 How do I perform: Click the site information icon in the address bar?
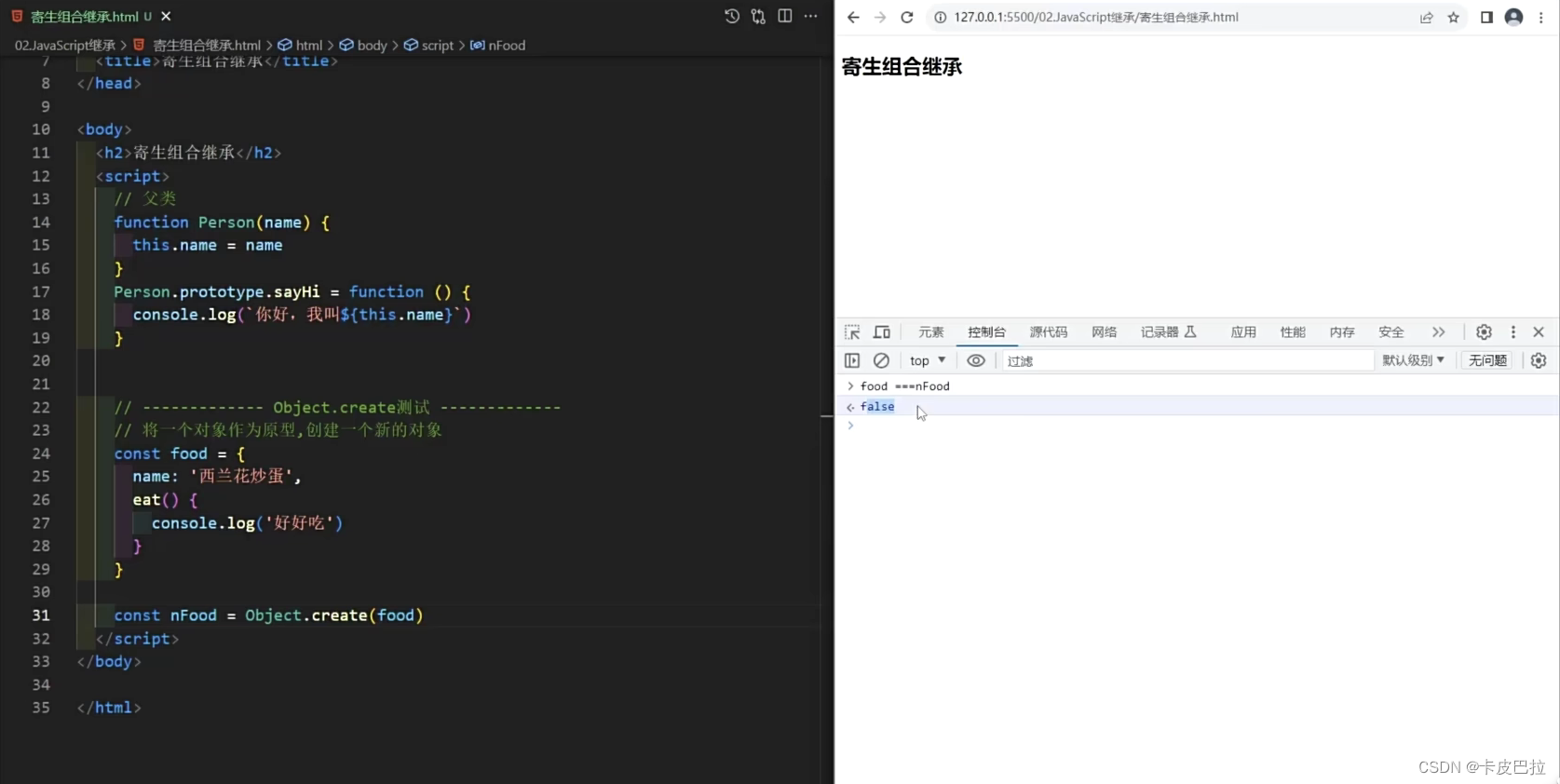pos(941,18)
